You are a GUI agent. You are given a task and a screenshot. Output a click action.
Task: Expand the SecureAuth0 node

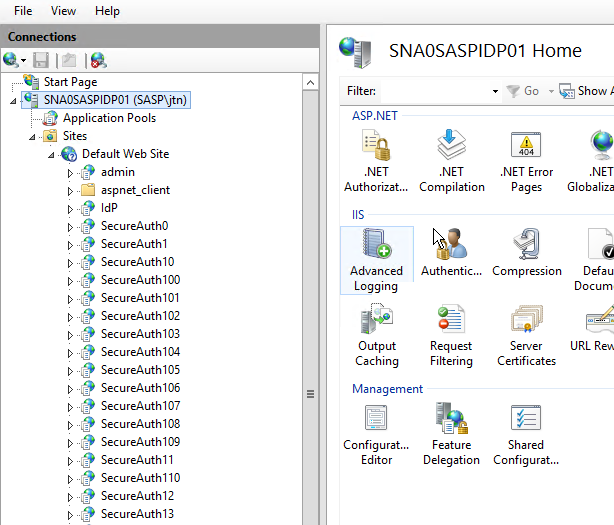[70, 227]
